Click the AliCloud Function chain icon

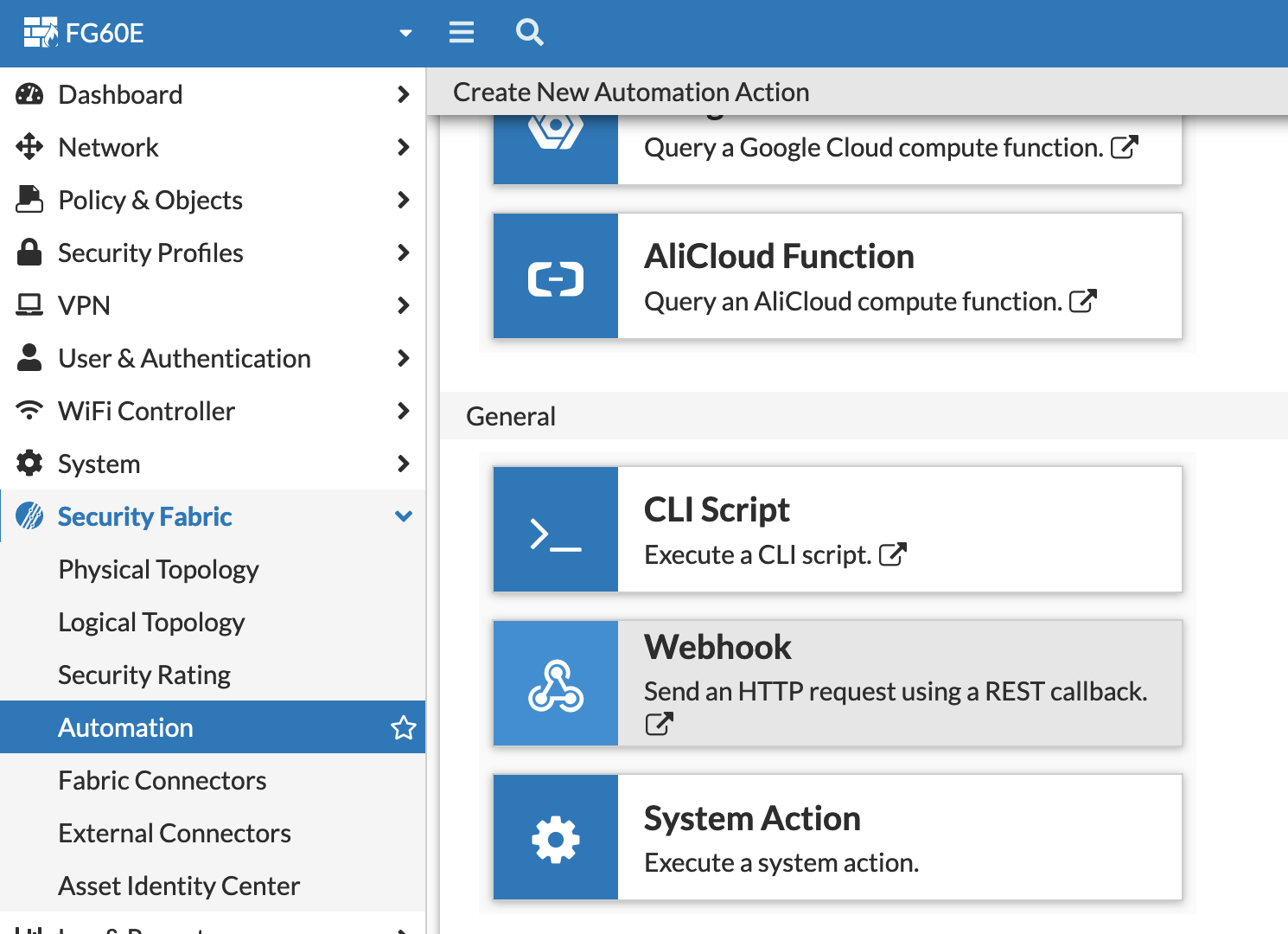point(555,276)
